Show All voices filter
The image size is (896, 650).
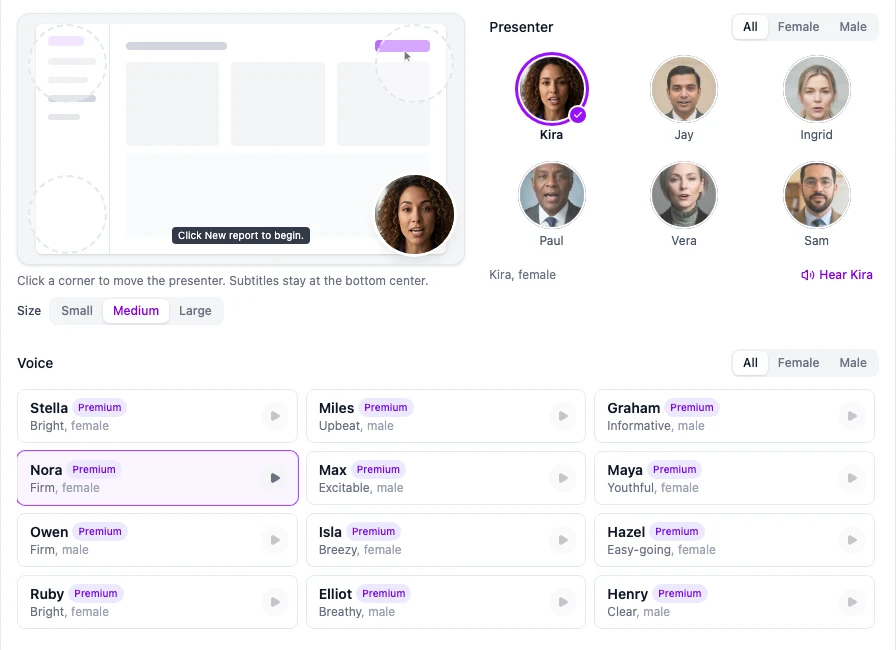coord(750,363)
